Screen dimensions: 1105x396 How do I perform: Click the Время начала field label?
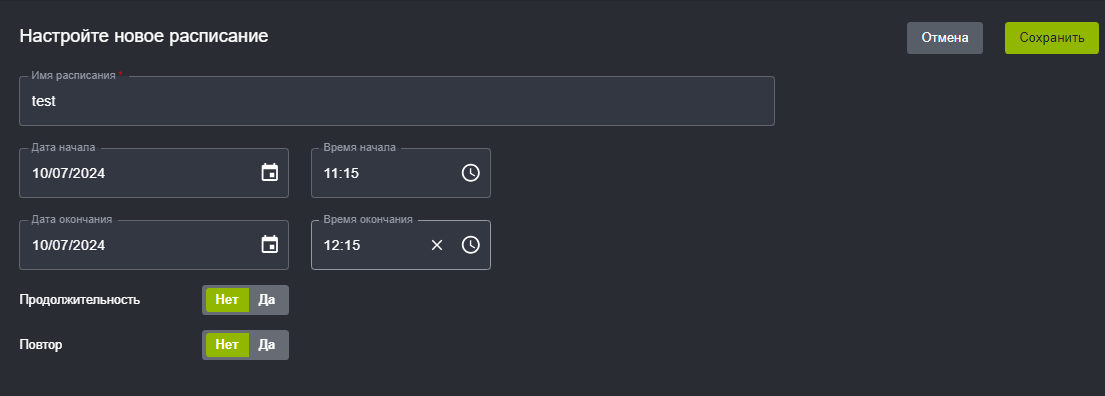click(359, 147)
